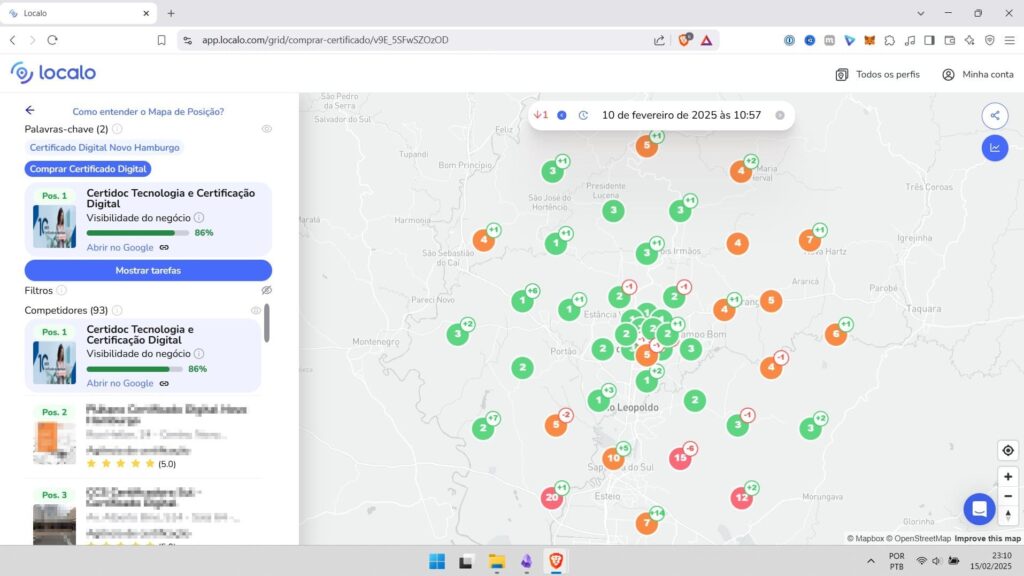
Task: Click the red map marker numbered 12
Action: (741, 498)
